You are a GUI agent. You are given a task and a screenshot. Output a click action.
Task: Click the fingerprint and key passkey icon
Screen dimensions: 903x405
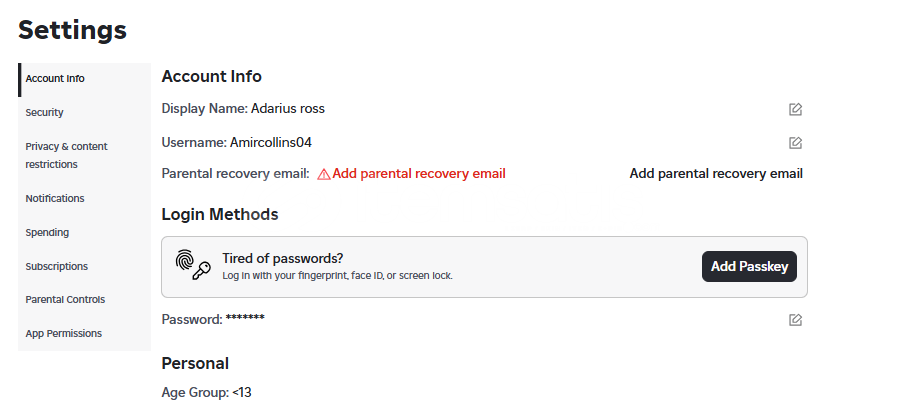pos(193,265)
